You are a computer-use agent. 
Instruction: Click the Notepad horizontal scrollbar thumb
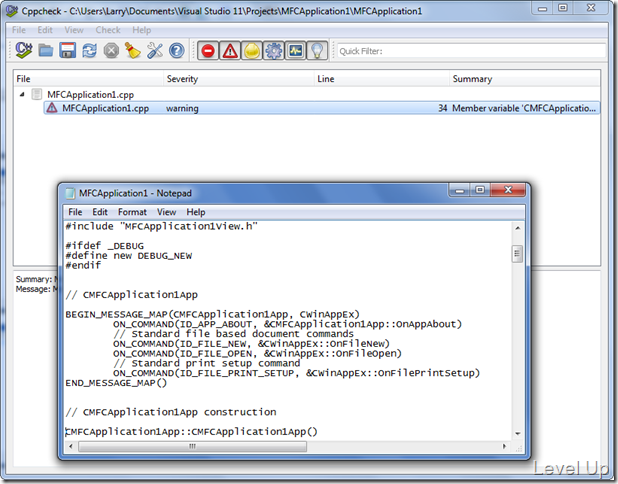tap(192, 447)
